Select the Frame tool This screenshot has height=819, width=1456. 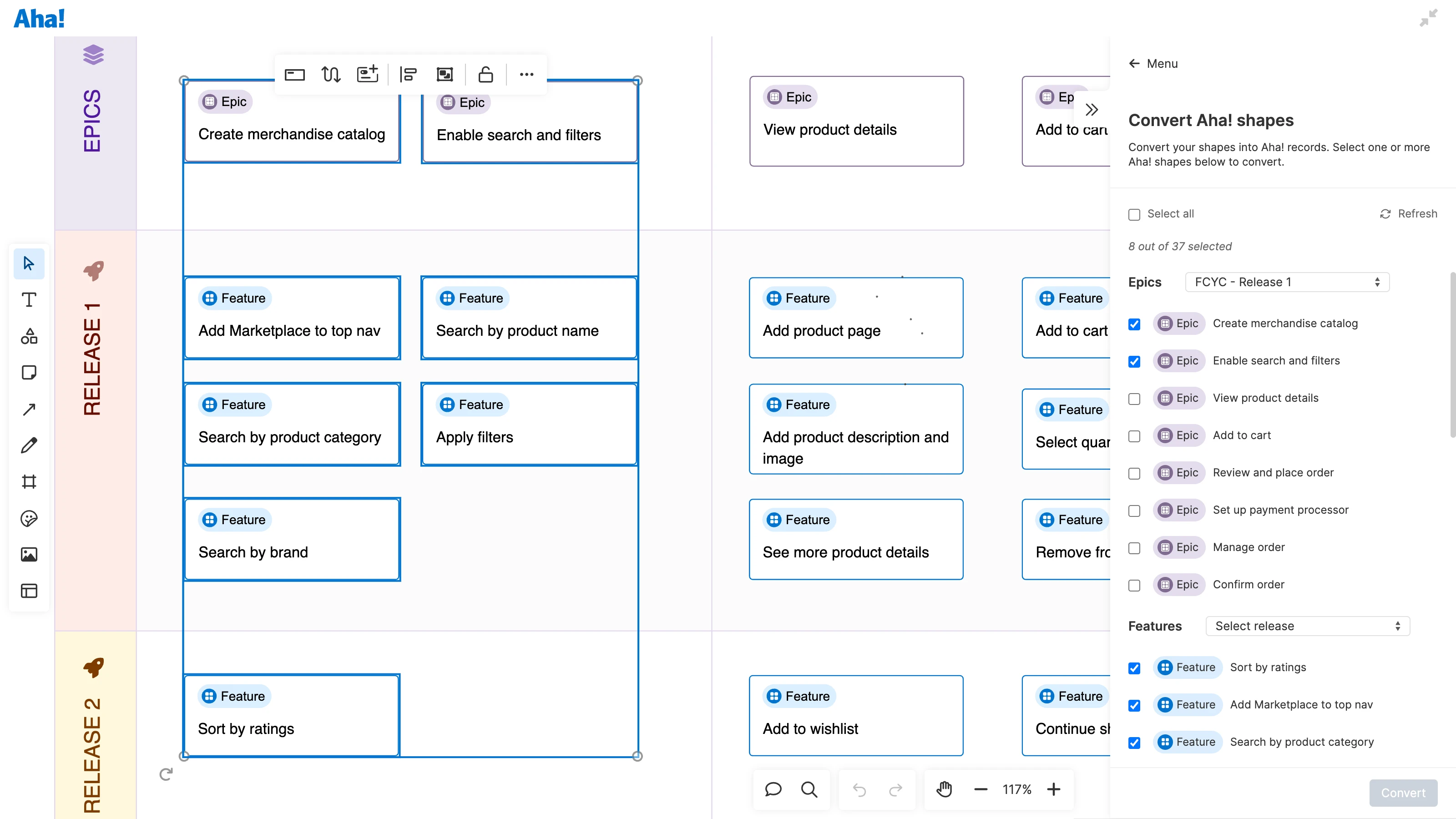(x=29, y=481)
